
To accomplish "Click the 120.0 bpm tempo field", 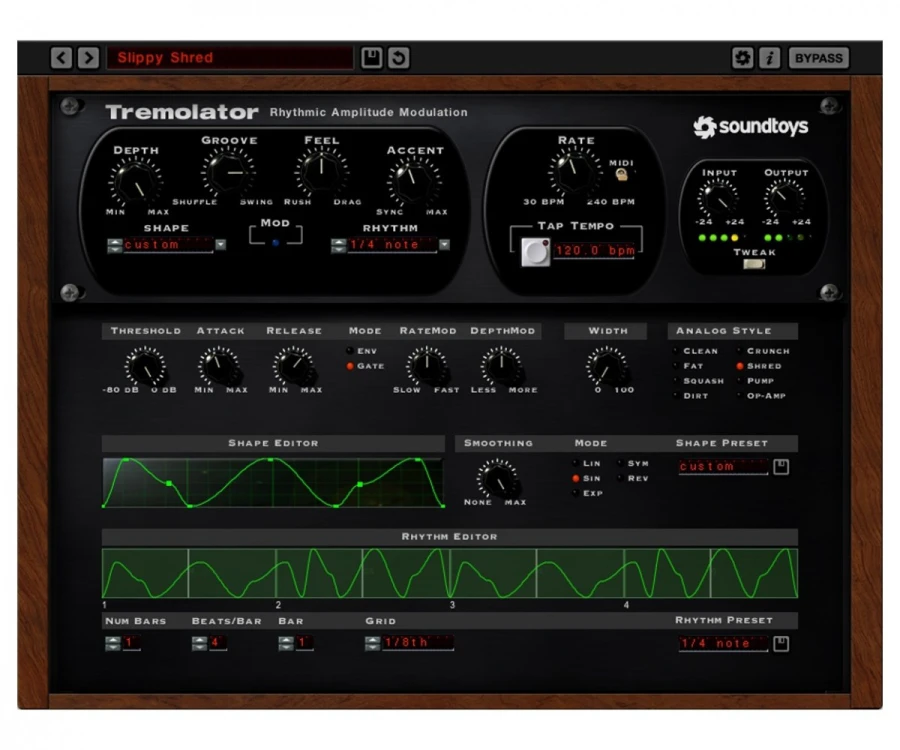I will (x=595, y=250).
